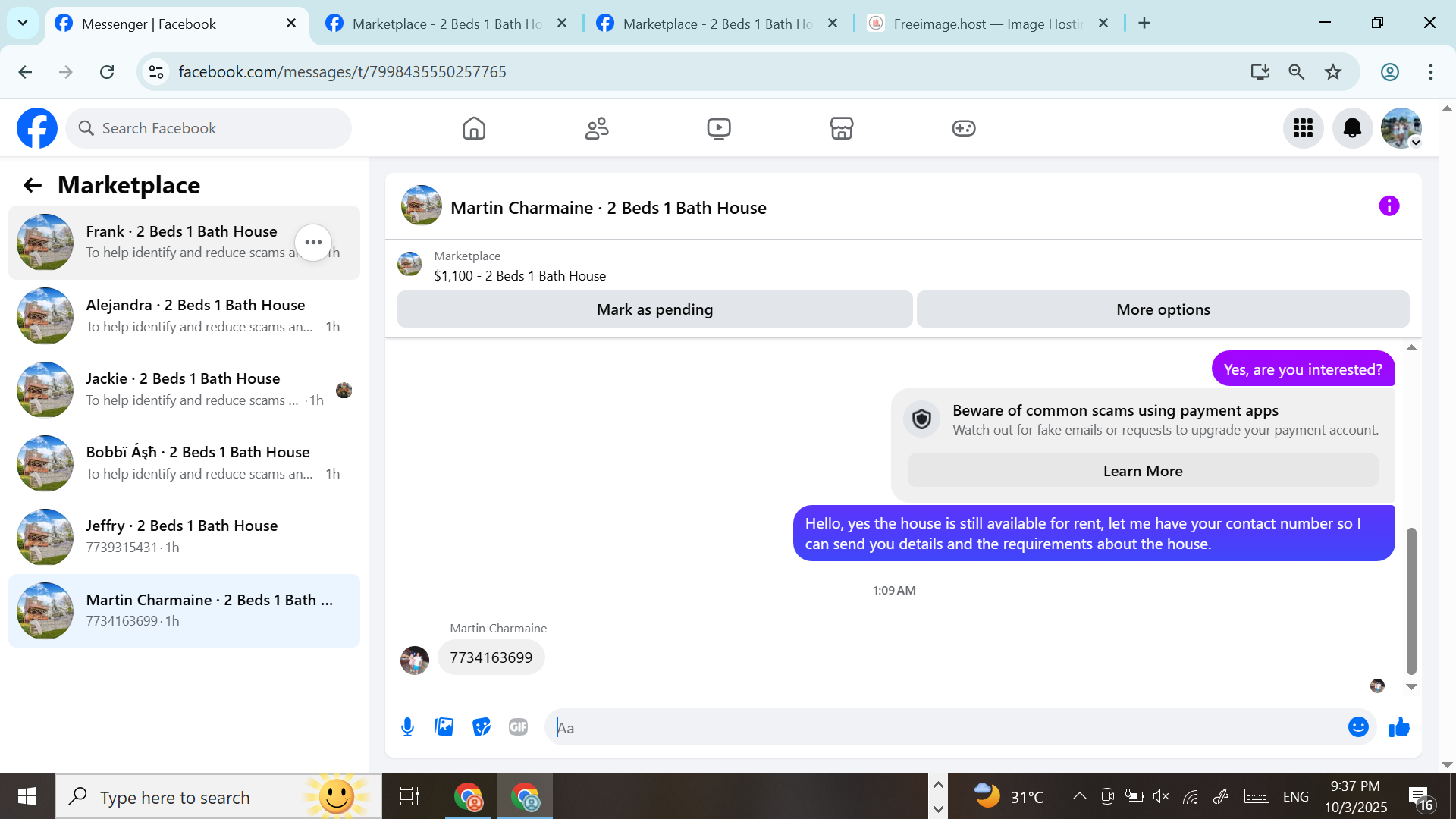Switch to the Freeimage.host tab
The width and height of the screenshot is (1456, 819).
coord(989,24)
